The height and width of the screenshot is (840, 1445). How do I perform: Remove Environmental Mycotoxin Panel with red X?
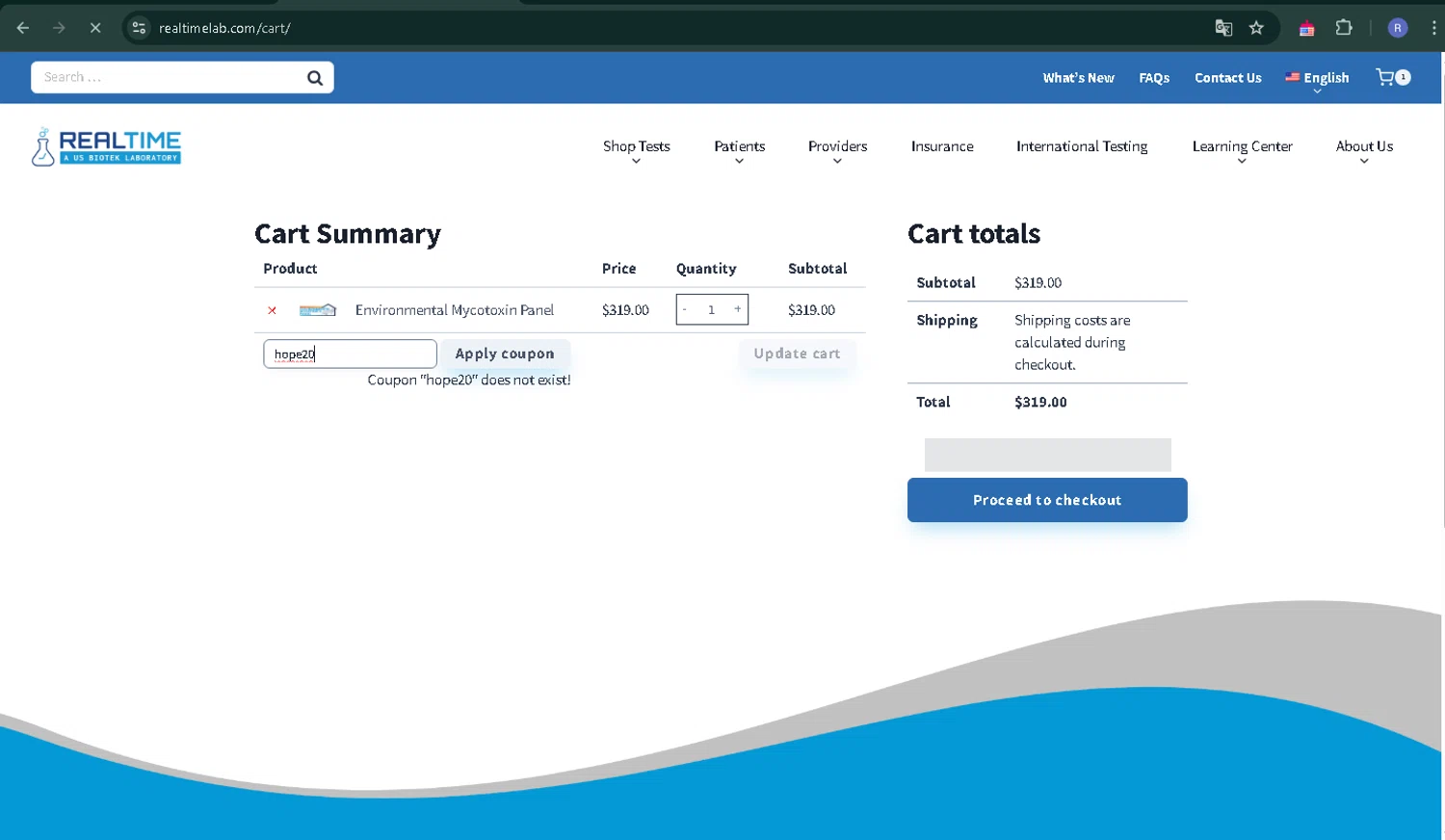pos(273,310)
